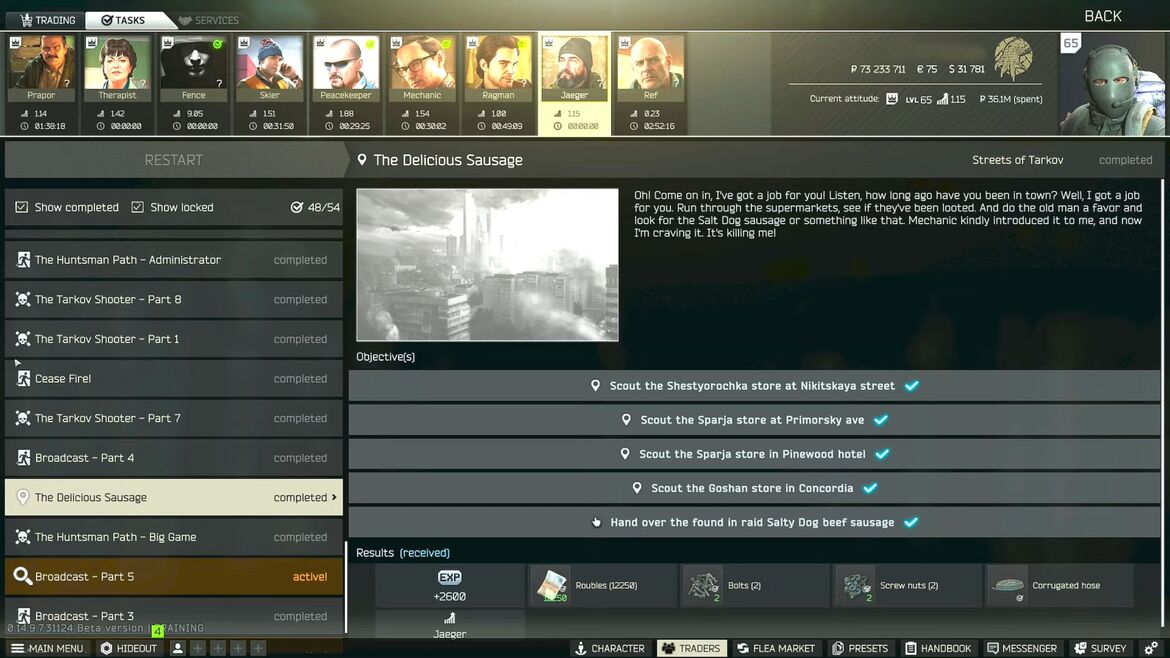Image resolution: width=1170 pixels, height=658 pixels.
Task: Select the active Broadcast – Part 5 task
Action: pyautogui.click(x=173, y=576)
